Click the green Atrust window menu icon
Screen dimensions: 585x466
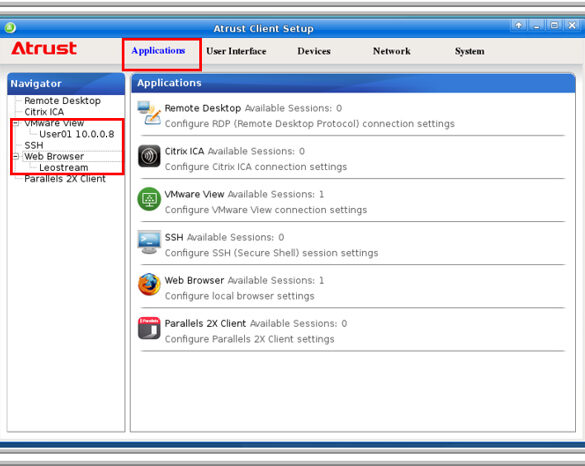coord(10,27)
